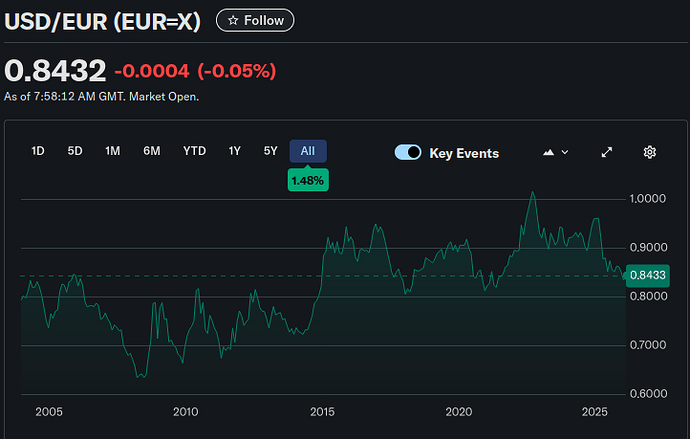690x439 pixels.
Task: Open the chart in fullscreen mode
Action: coord(606,152)
